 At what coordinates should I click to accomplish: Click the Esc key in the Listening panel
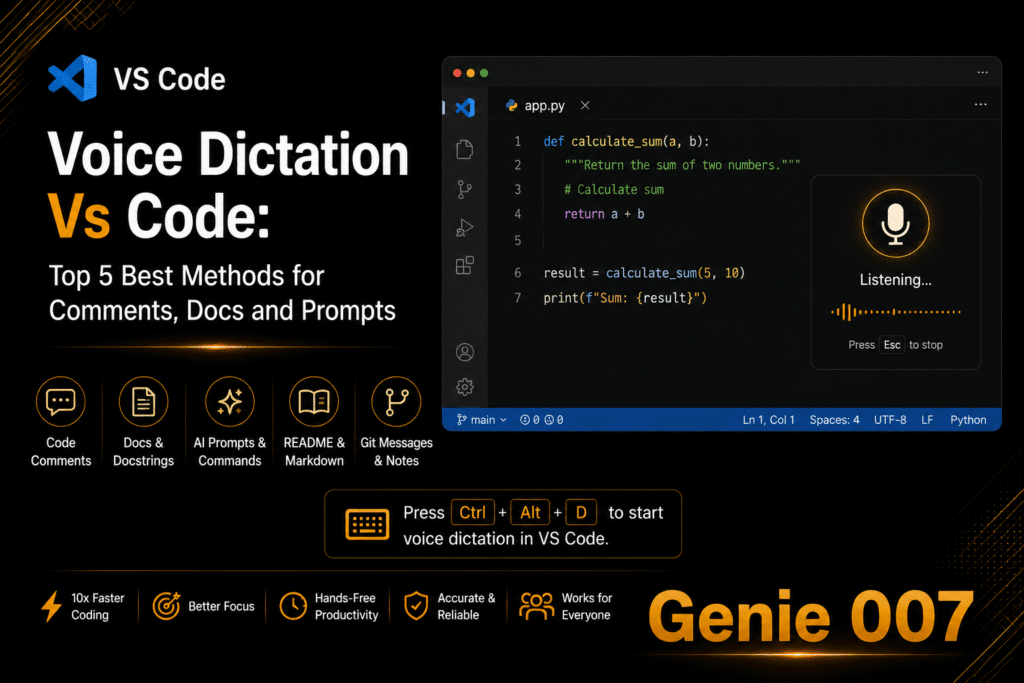[892, 345]
